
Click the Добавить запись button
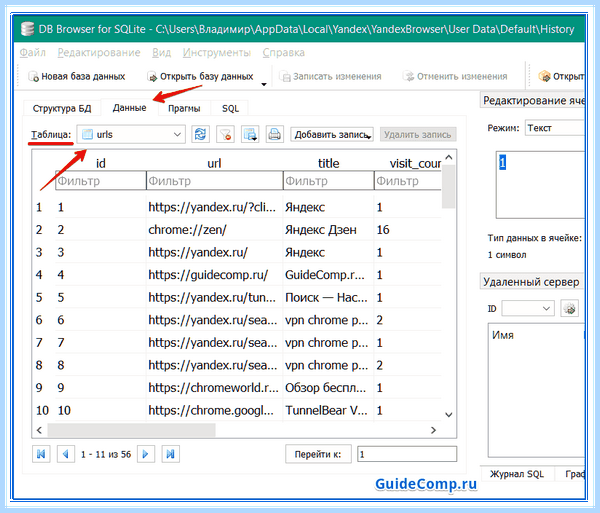(332, 135)
